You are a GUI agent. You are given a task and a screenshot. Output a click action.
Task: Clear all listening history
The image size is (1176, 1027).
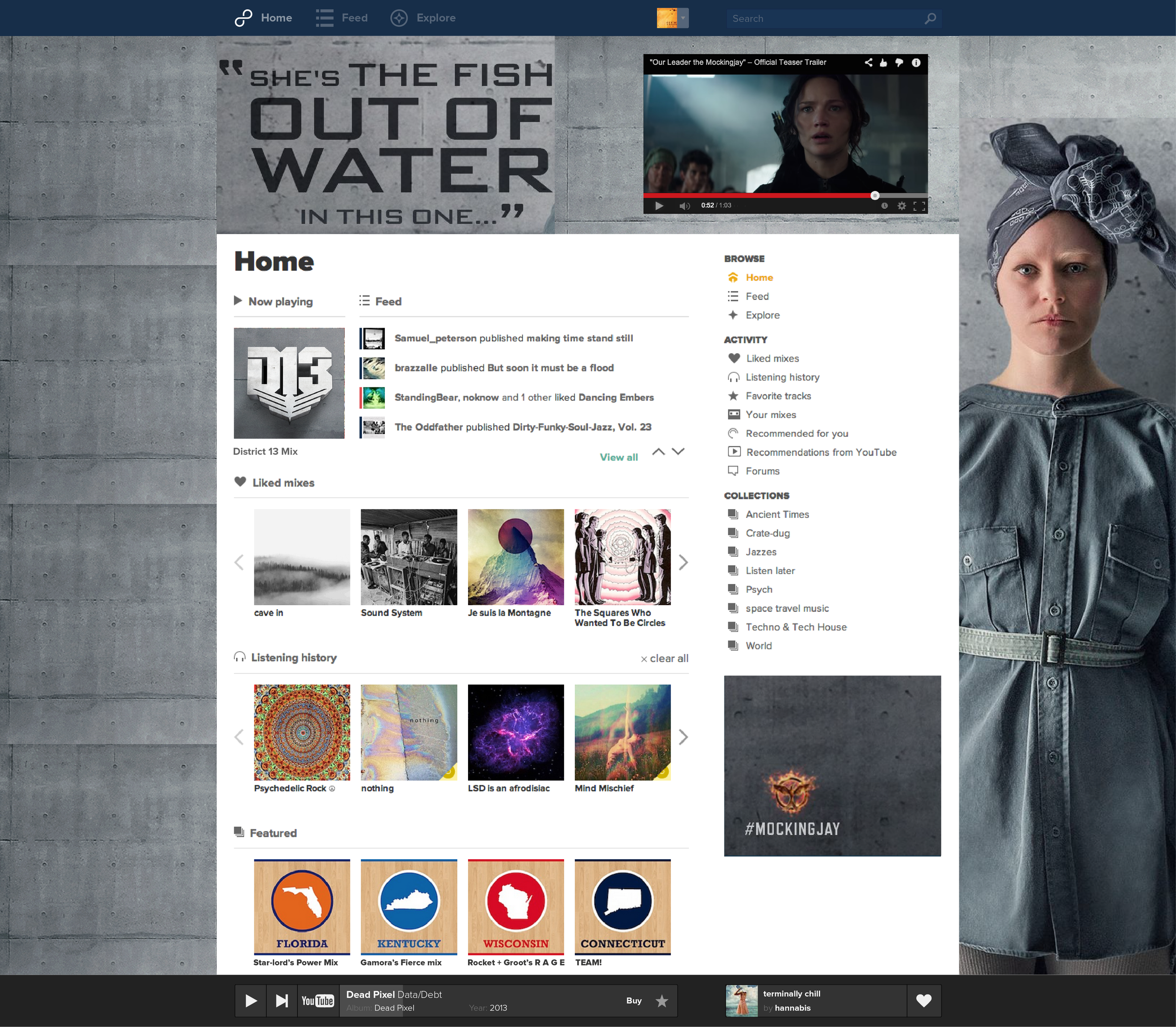665,658
